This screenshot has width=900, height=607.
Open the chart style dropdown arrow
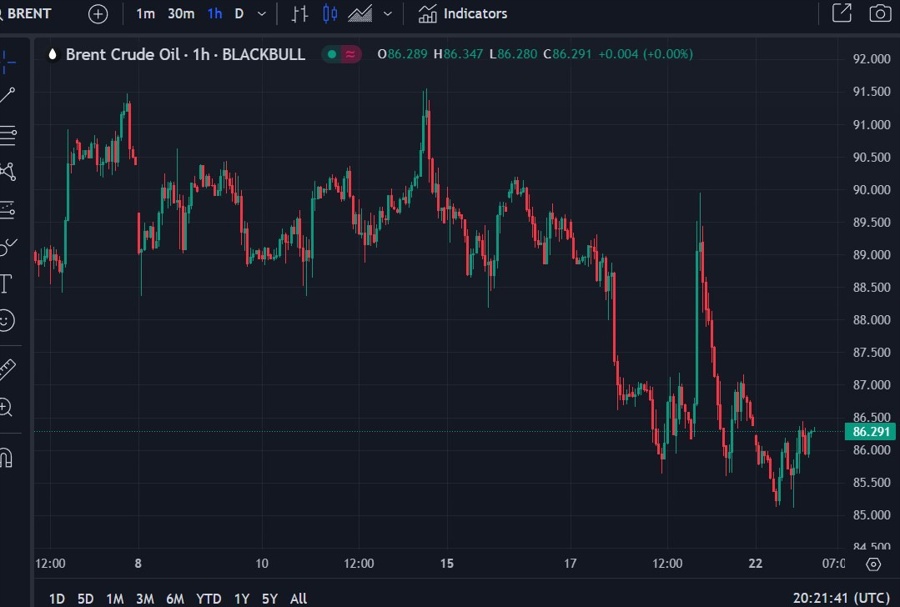(x=388, y=14)
